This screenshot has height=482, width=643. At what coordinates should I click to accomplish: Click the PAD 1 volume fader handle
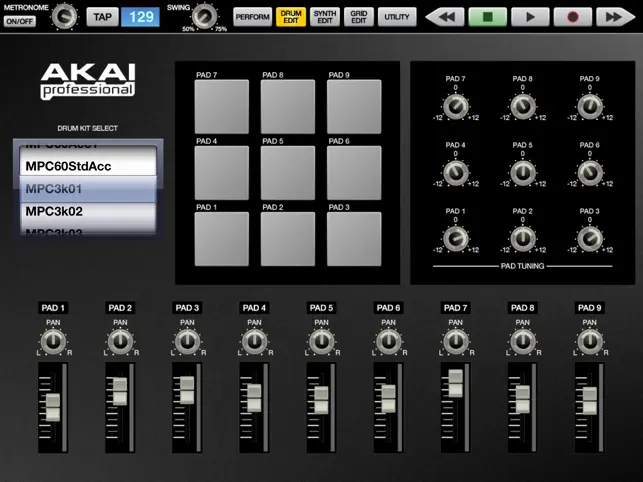(53, 407)
